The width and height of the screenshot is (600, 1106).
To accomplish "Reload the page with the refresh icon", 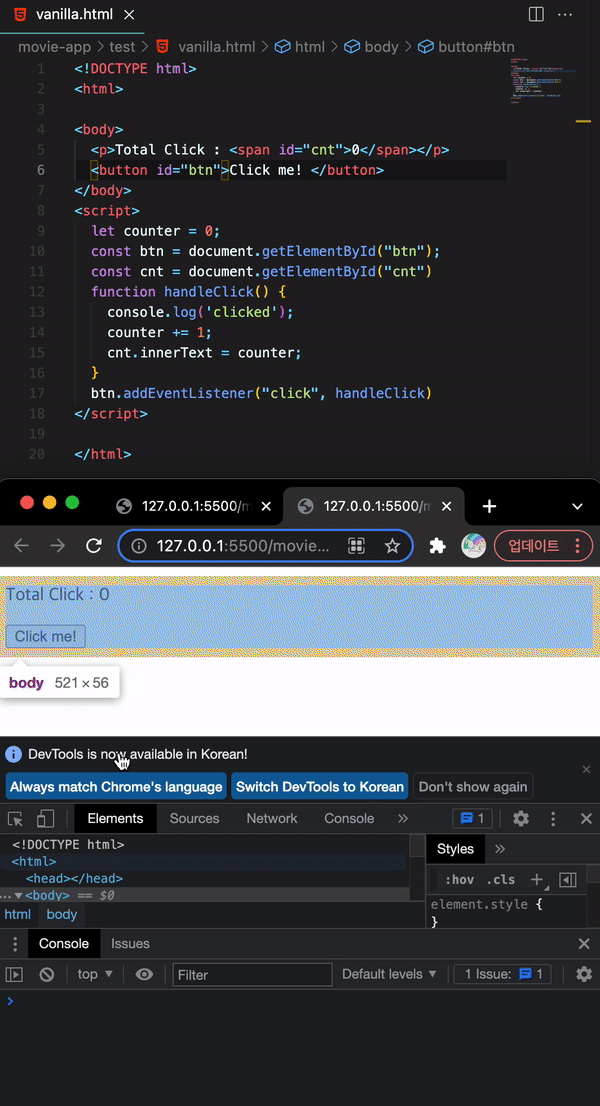I will click(94, 546).
